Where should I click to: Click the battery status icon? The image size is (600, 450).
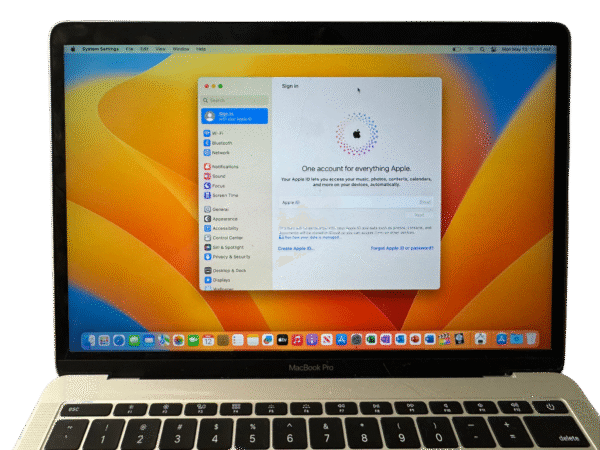(x=457, y=49)
